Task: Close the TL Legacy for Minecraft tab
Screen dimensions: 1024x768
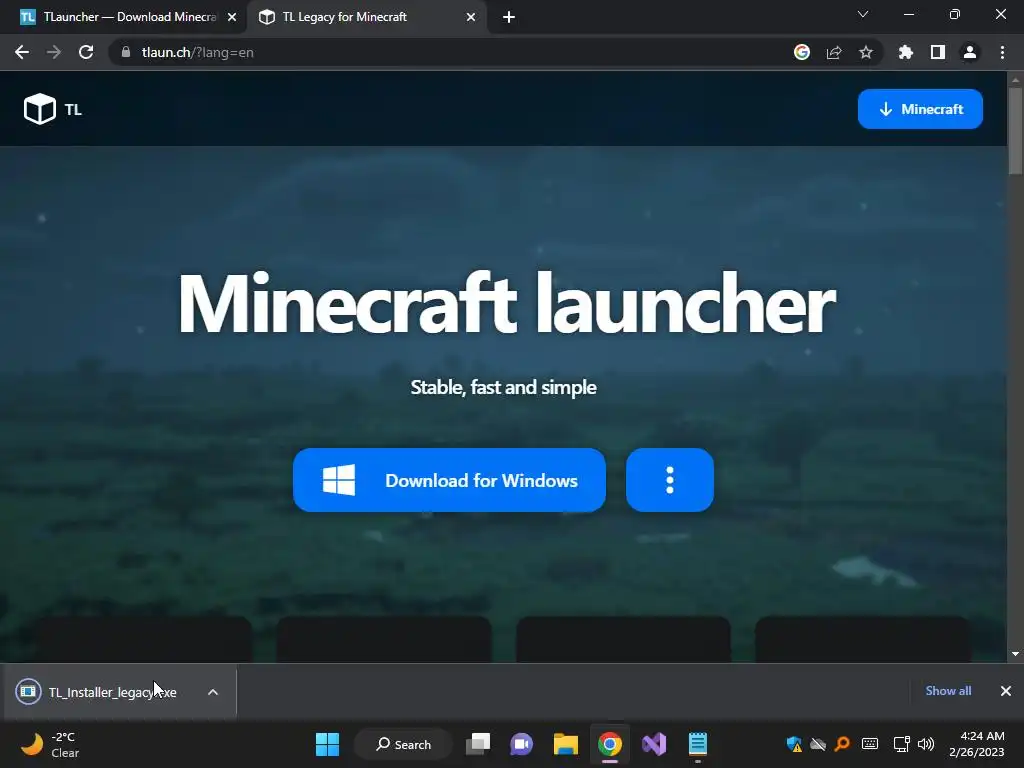Action: pyautogui.click(x=471, y=18)
